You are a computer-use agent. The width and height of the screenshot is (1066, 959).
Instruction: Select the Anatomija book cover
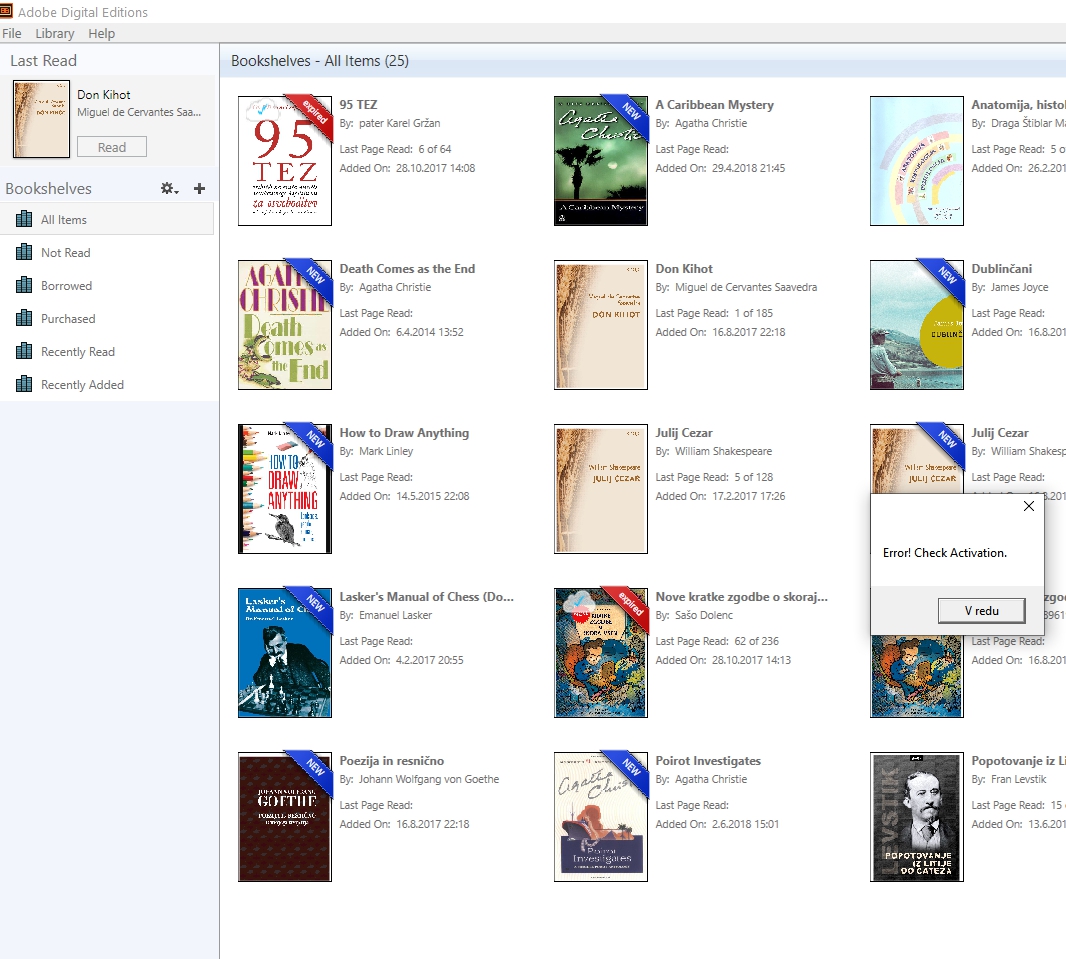point(916,160)
